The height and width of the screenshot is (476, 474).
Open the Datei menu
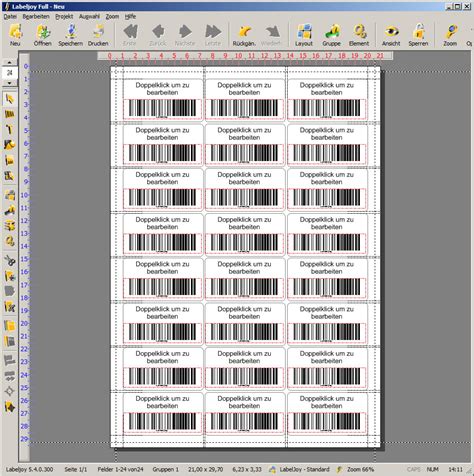[10, 16]
